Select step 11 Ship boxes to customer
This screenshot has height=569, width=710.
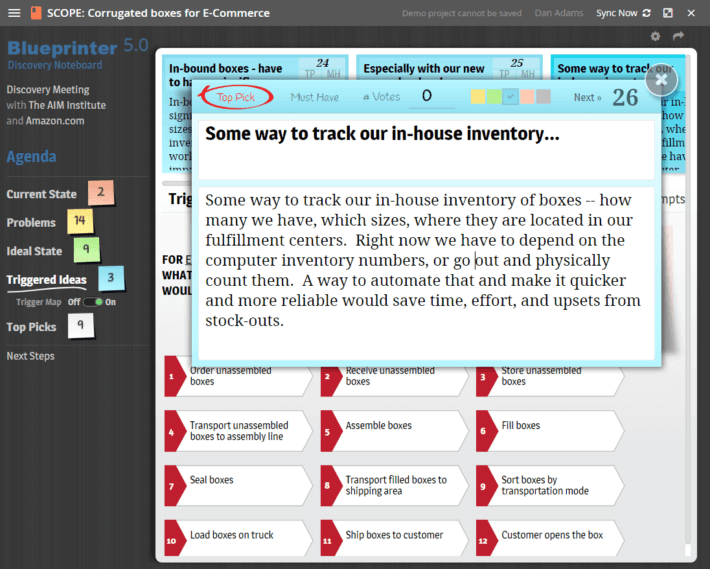394,538
